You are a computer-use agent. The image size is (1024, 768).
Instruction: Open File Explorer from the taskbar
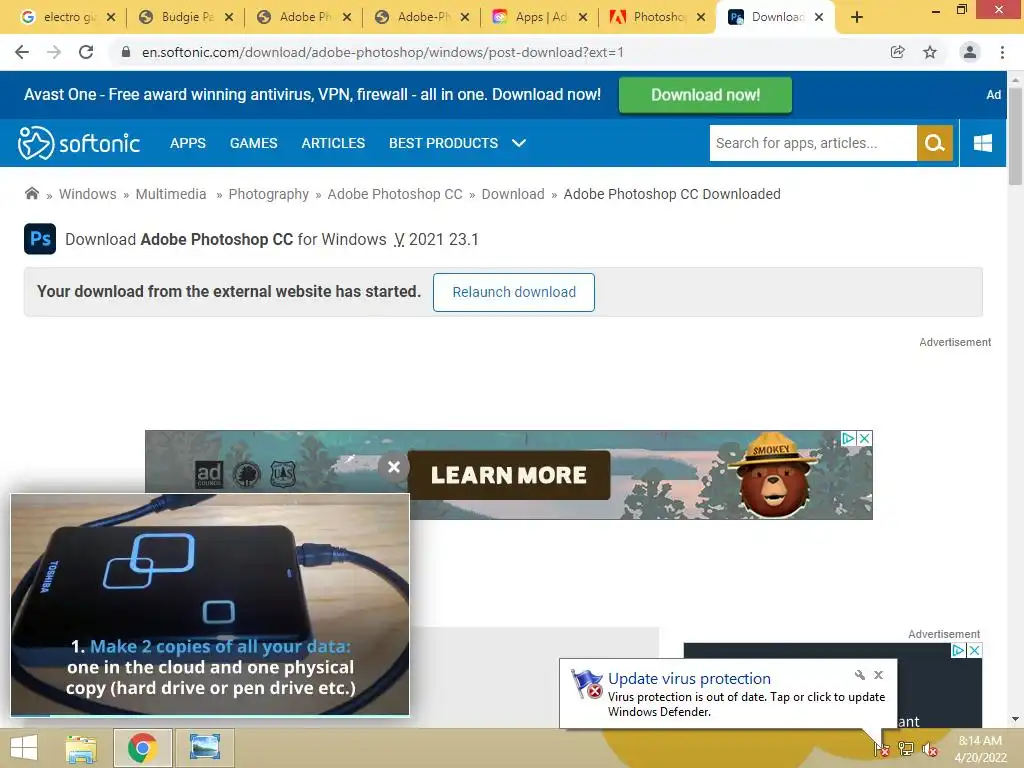(x=81, y=748)
